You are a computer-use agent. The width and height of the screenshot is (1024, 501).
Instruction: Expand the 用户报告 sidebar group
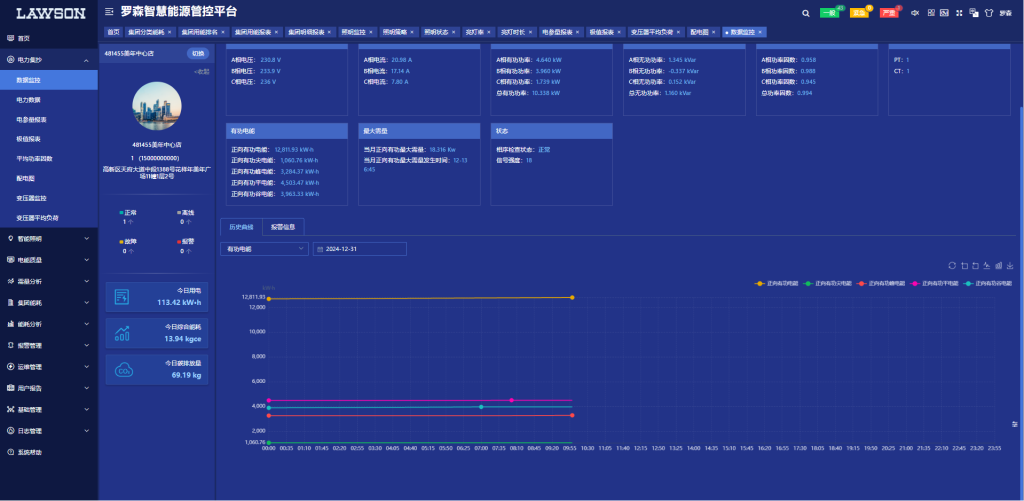coord(48,388)
